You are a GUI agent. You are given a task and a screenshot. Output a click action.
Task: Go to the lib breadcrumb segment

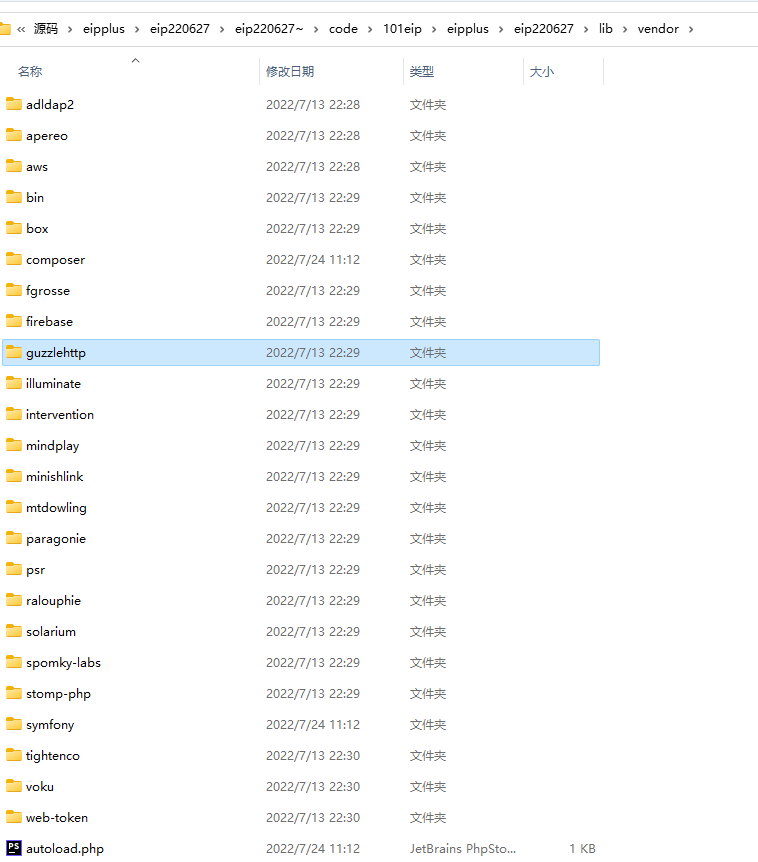click(x=606, y=29)
